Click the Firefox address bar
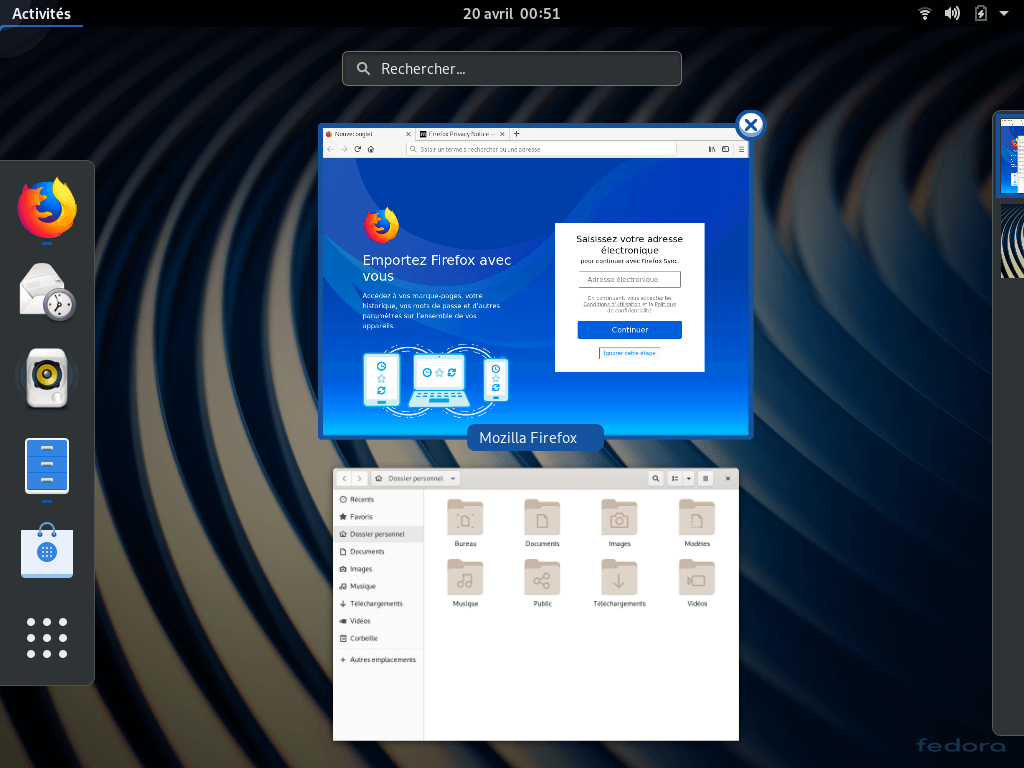This screenshot has width=1024, height=768. point(541,150)
